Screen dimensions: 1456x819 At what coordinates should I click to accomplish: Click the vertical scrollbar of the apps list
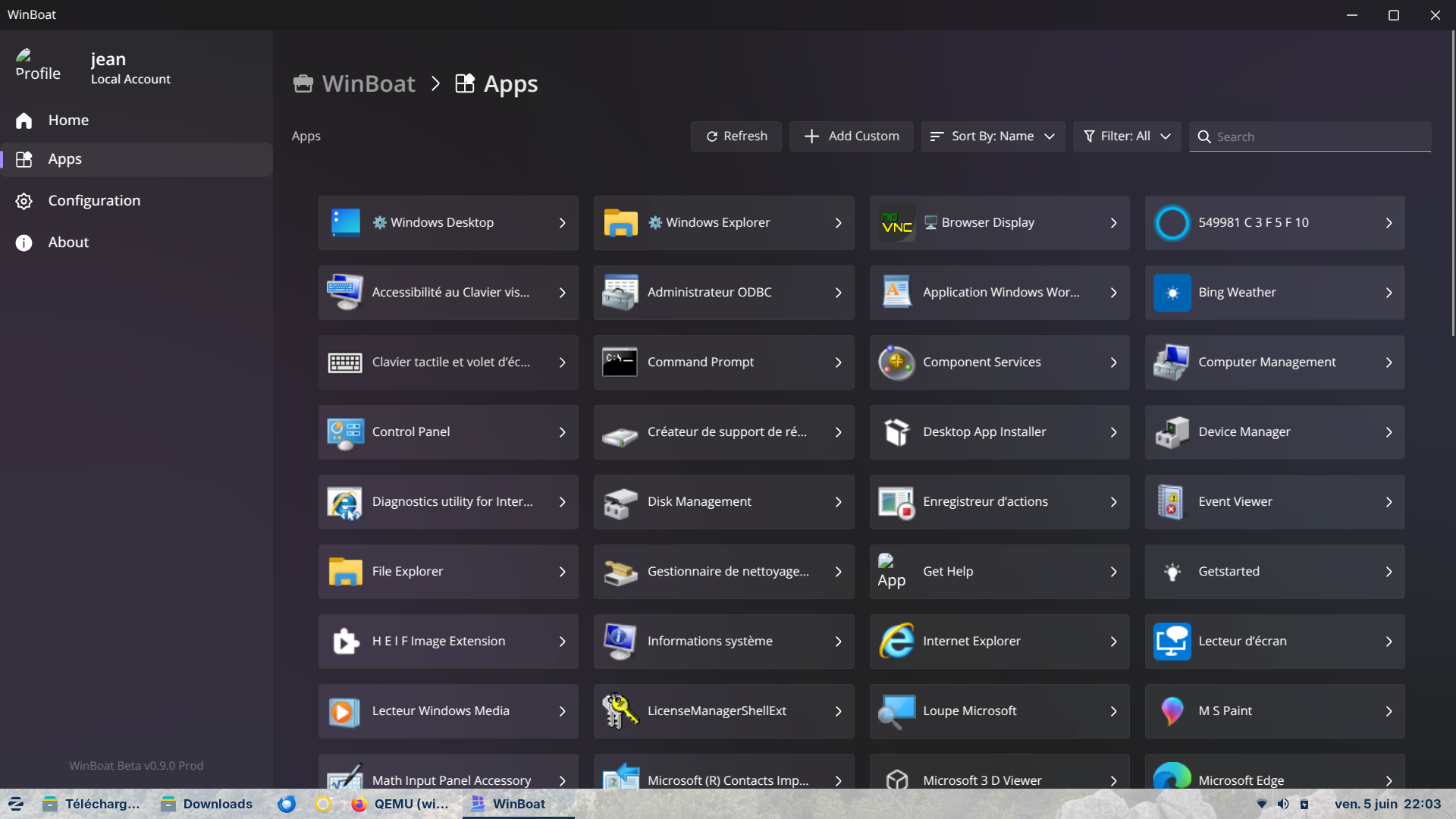(1452, 184)
